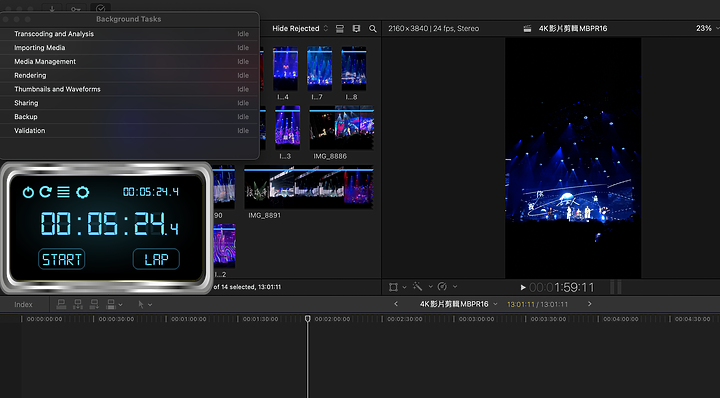Click the audio meter bars beside timecode
This screenshot has height=398, width=720.
pos(616,287)
